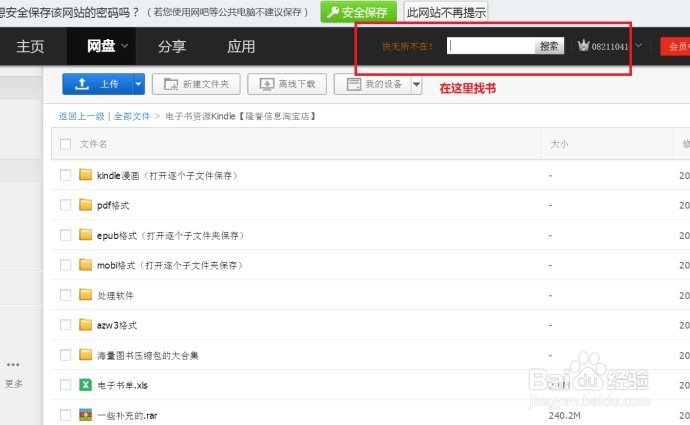Expand the 上传 dropdown arrow
This screenshot has height=425, width=690.
pyautogui.click(x=138, y=84)
